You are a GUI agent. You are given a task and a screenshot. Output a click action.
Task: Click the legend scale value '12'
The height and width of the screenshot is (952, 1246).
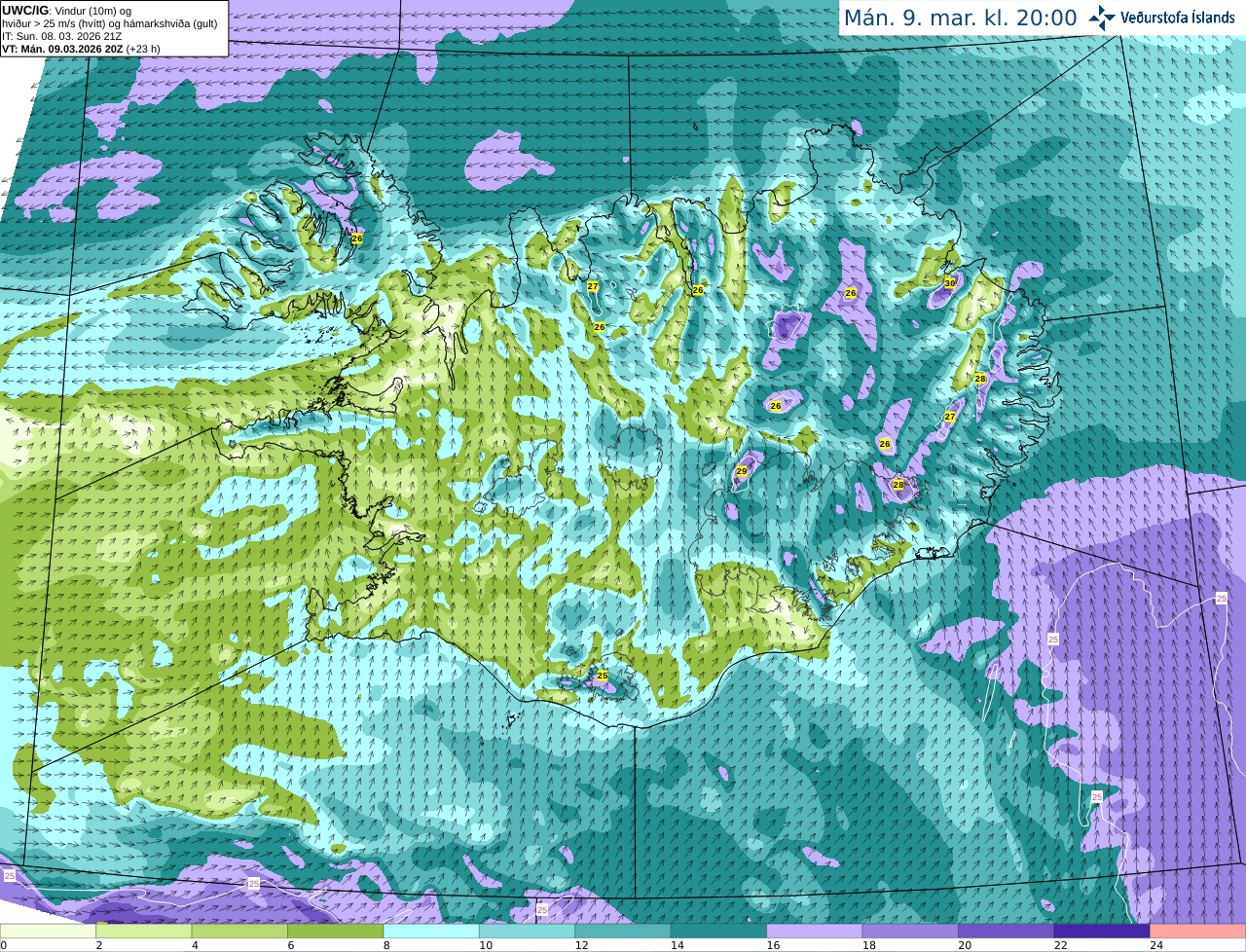(x=581, y=945)
